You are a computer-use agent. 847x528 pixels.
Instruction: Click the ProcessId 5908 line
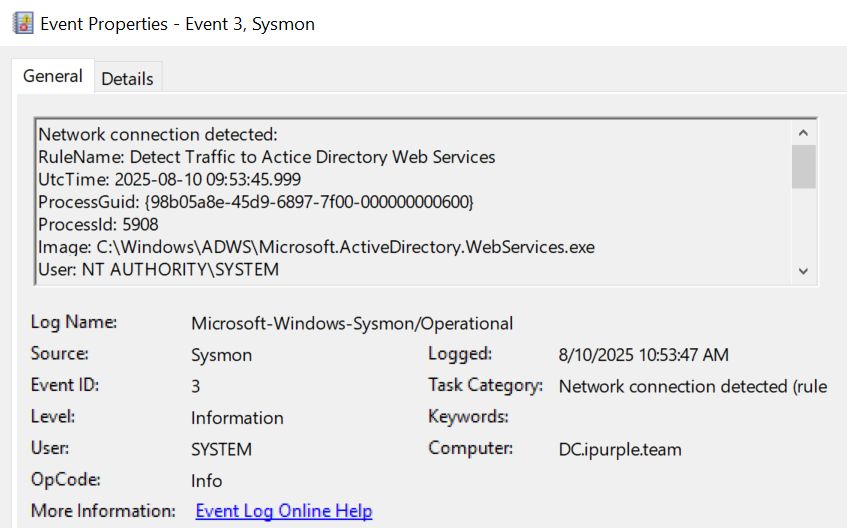tap(98, 224)
